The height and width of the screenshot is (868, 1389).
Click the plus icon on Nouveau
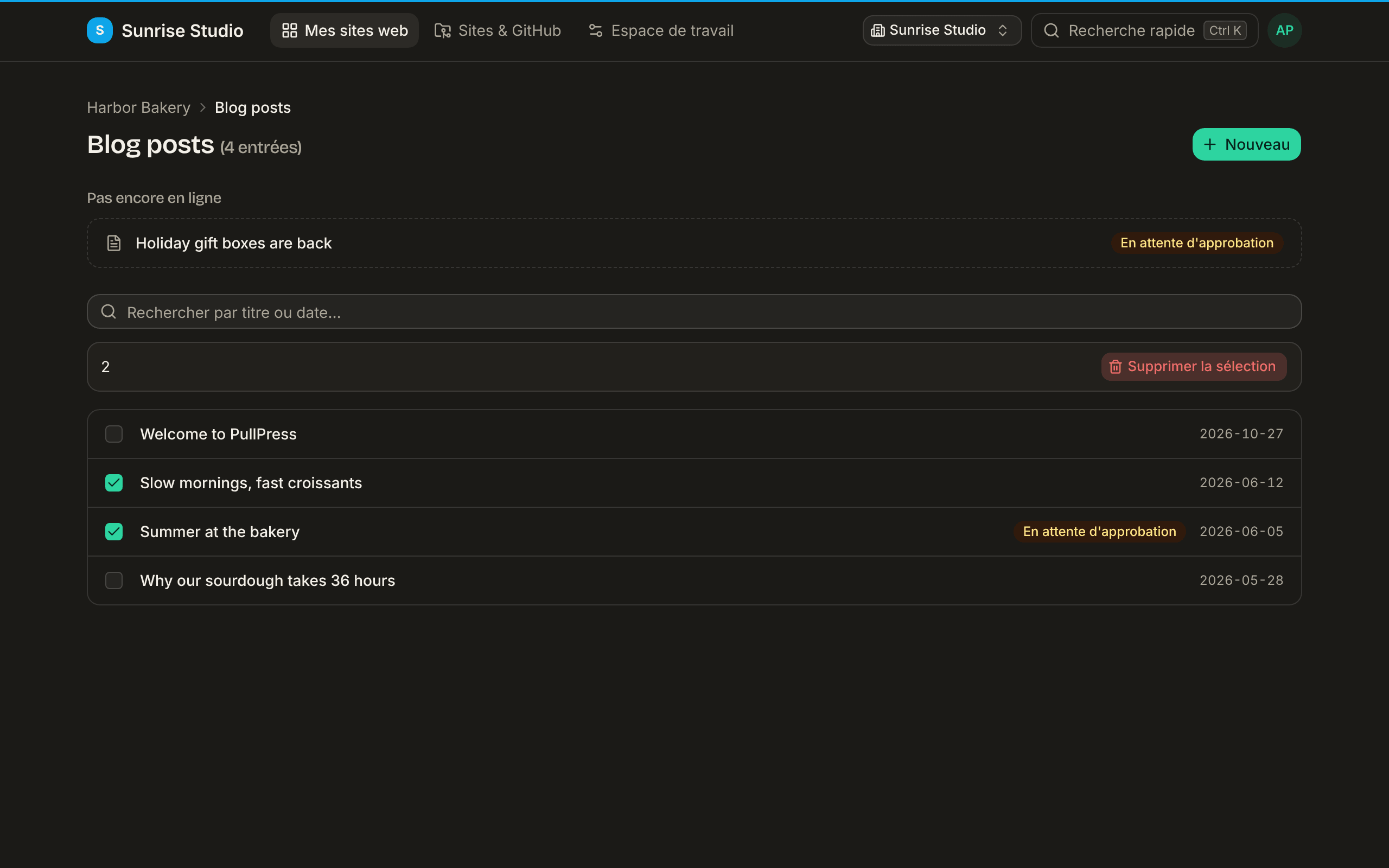click(x=1209, y=145)
